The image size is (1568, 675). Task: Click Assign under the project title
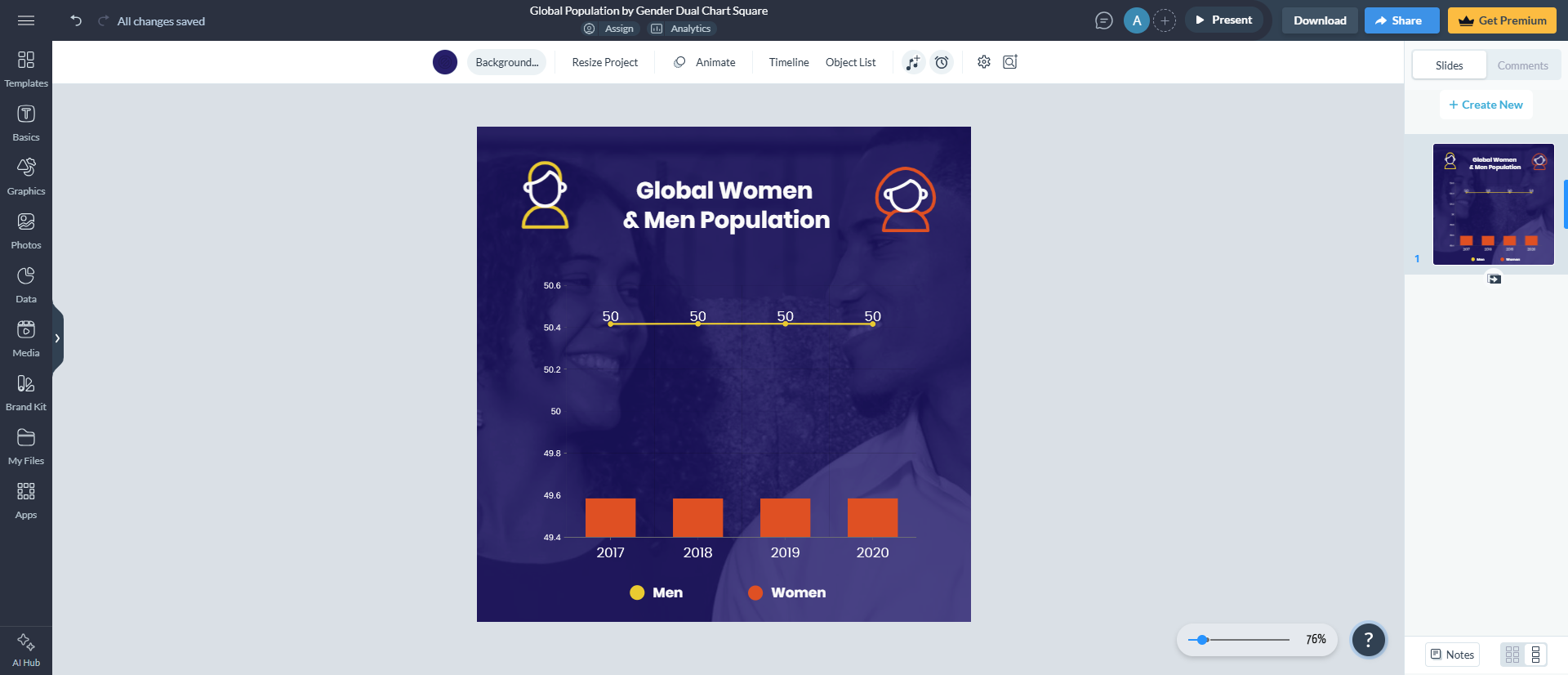(609, 29)
